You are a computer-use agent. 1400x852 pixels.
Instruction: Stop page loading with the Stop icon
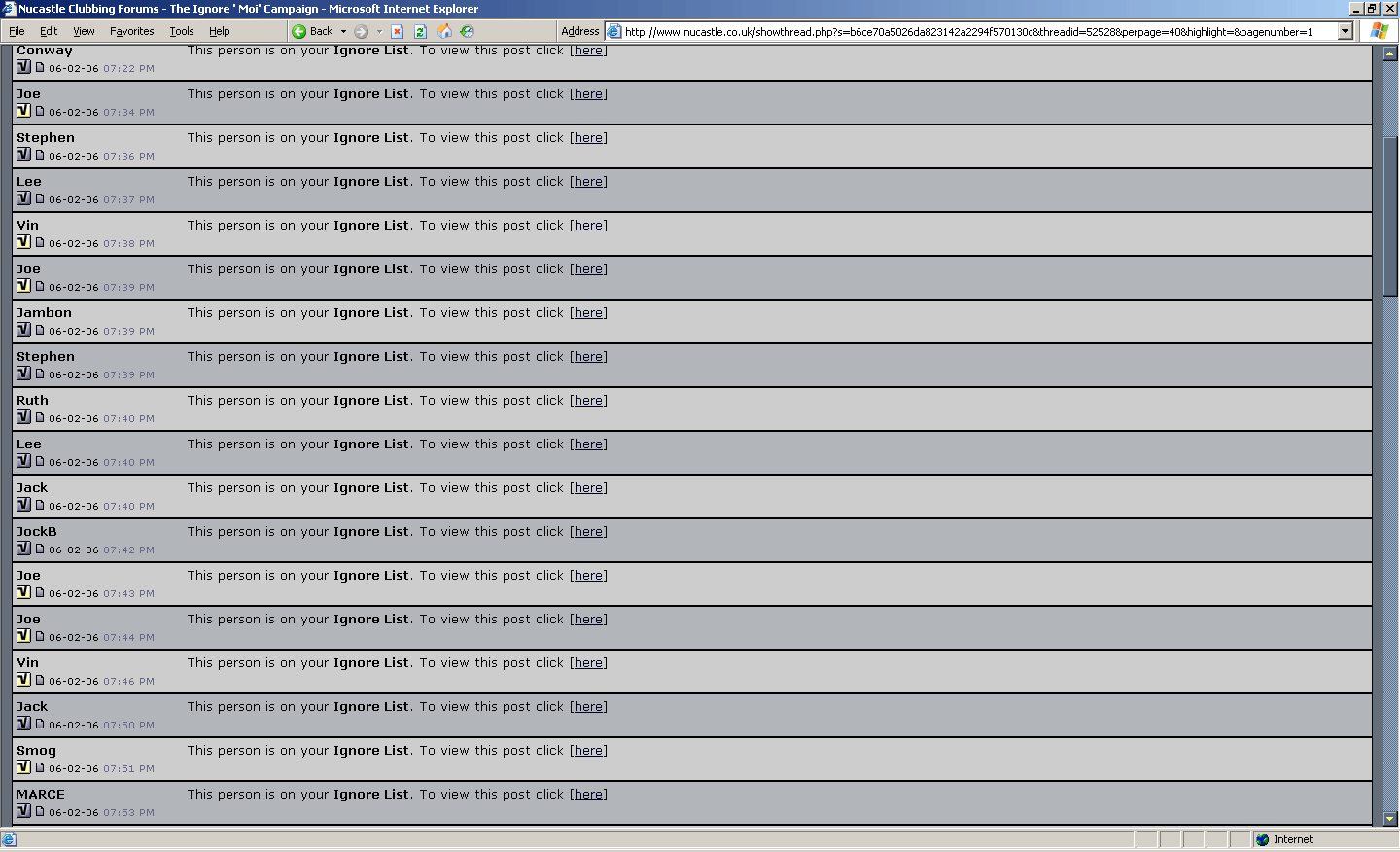398,32
